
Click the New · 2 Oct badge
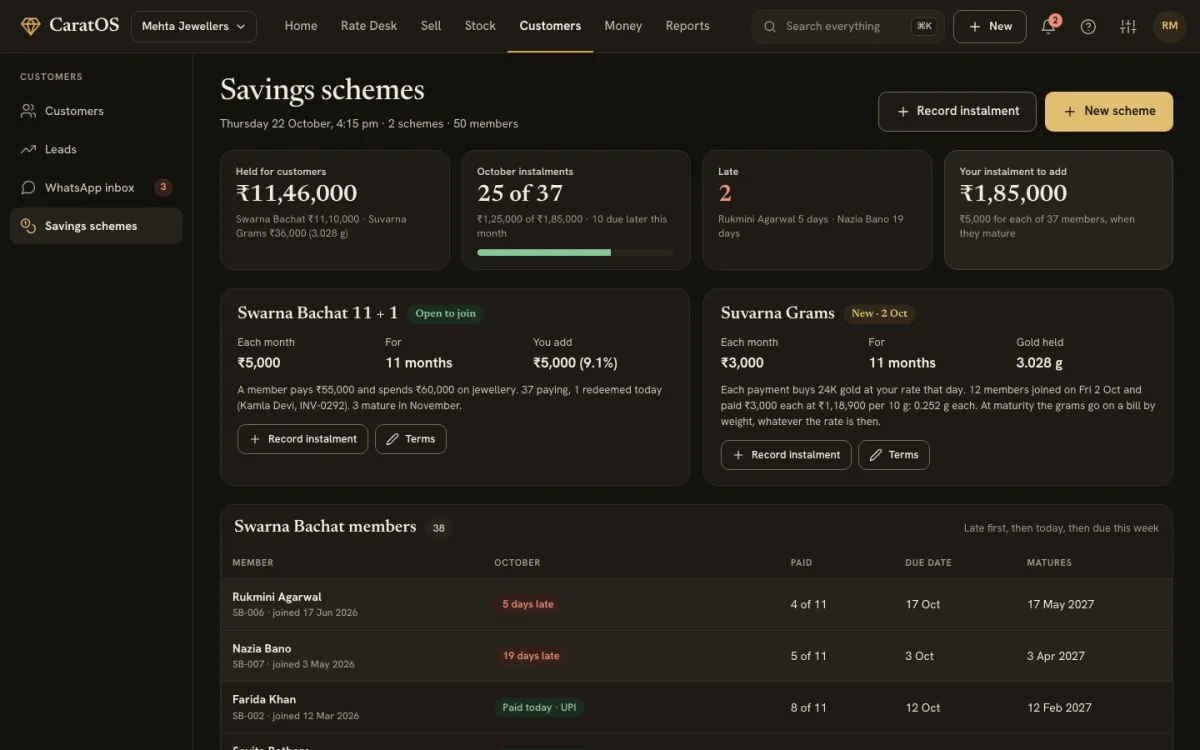click(880, 313)
